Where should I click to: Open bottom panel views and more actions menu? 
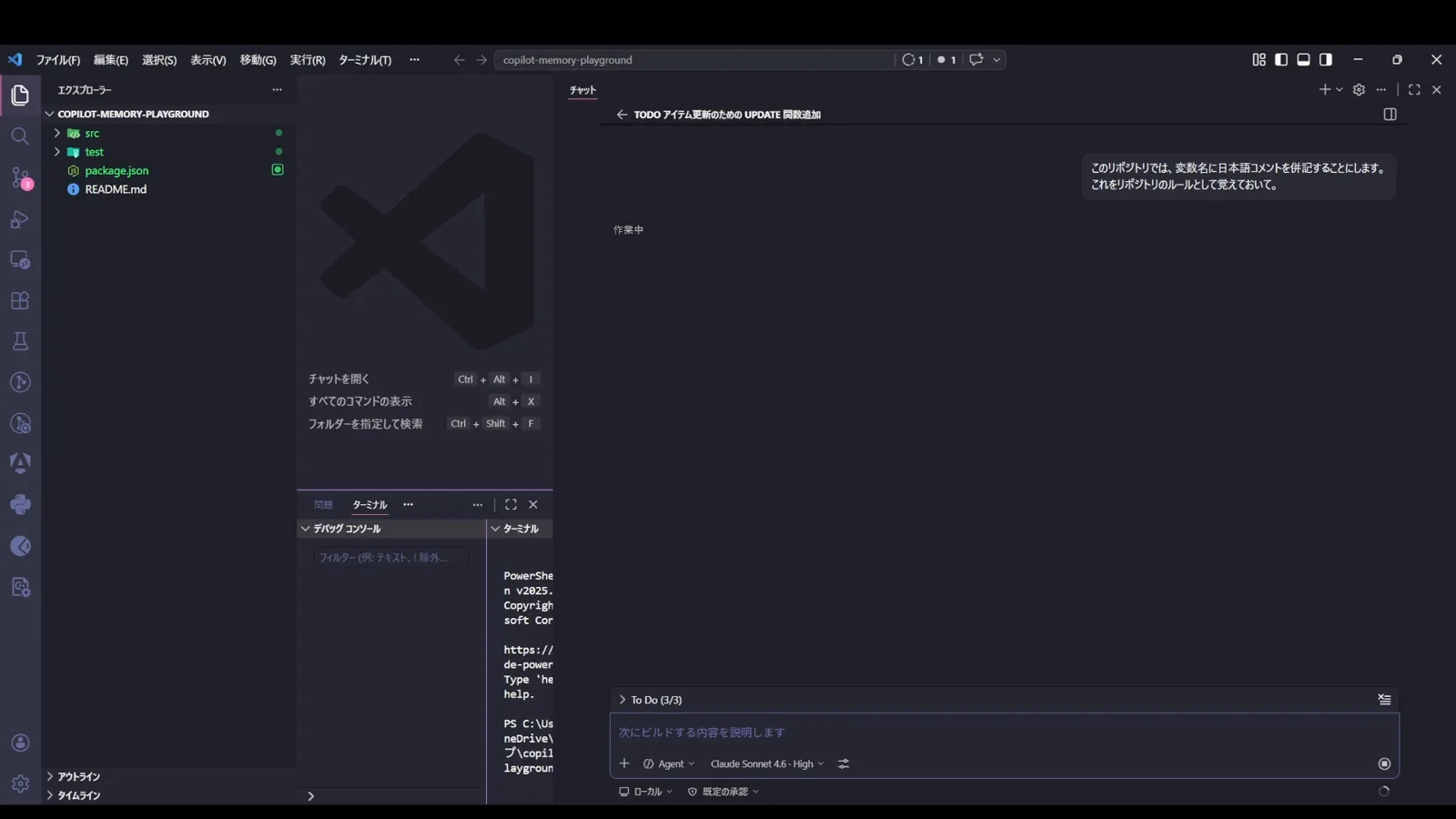coord(478,505)
